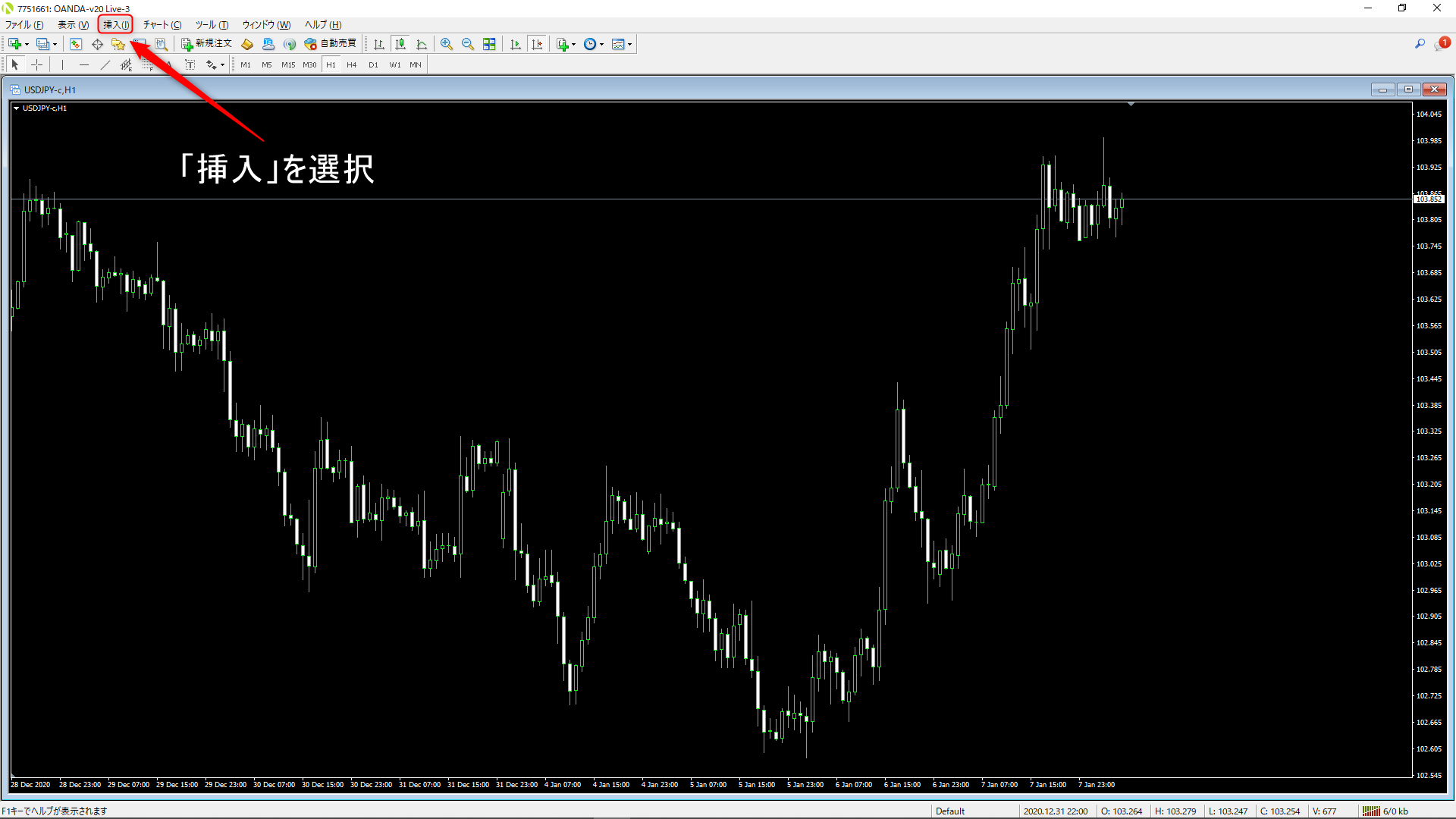This screenshot has width=1456, height=819.
Task: Switch timeframe to M30
Action: tap(309, 65)
